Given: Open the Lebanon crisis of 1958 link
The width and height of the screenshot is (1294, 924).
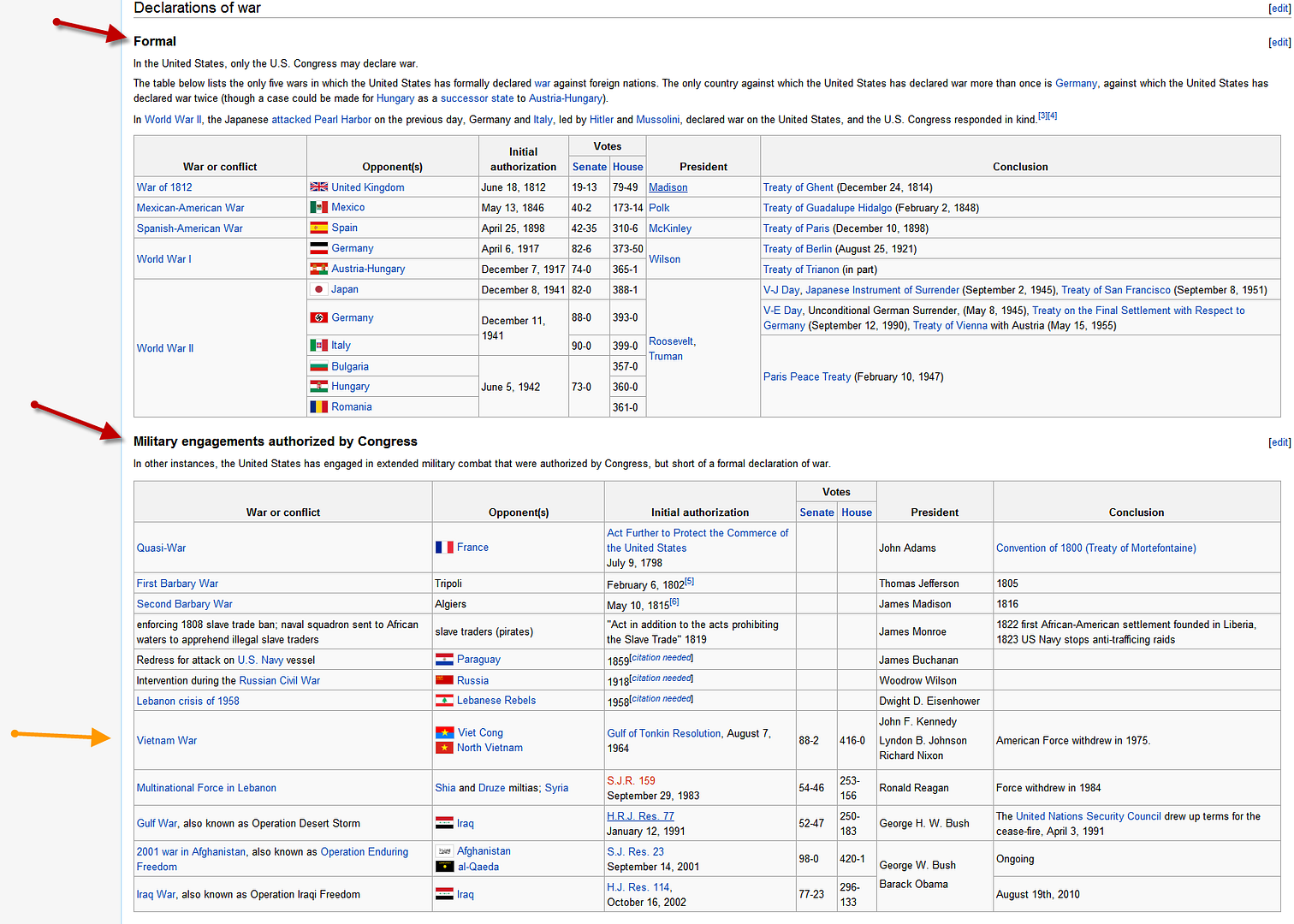Looking at the screenshot, I should pyautogui.click(x=187, y=702).
